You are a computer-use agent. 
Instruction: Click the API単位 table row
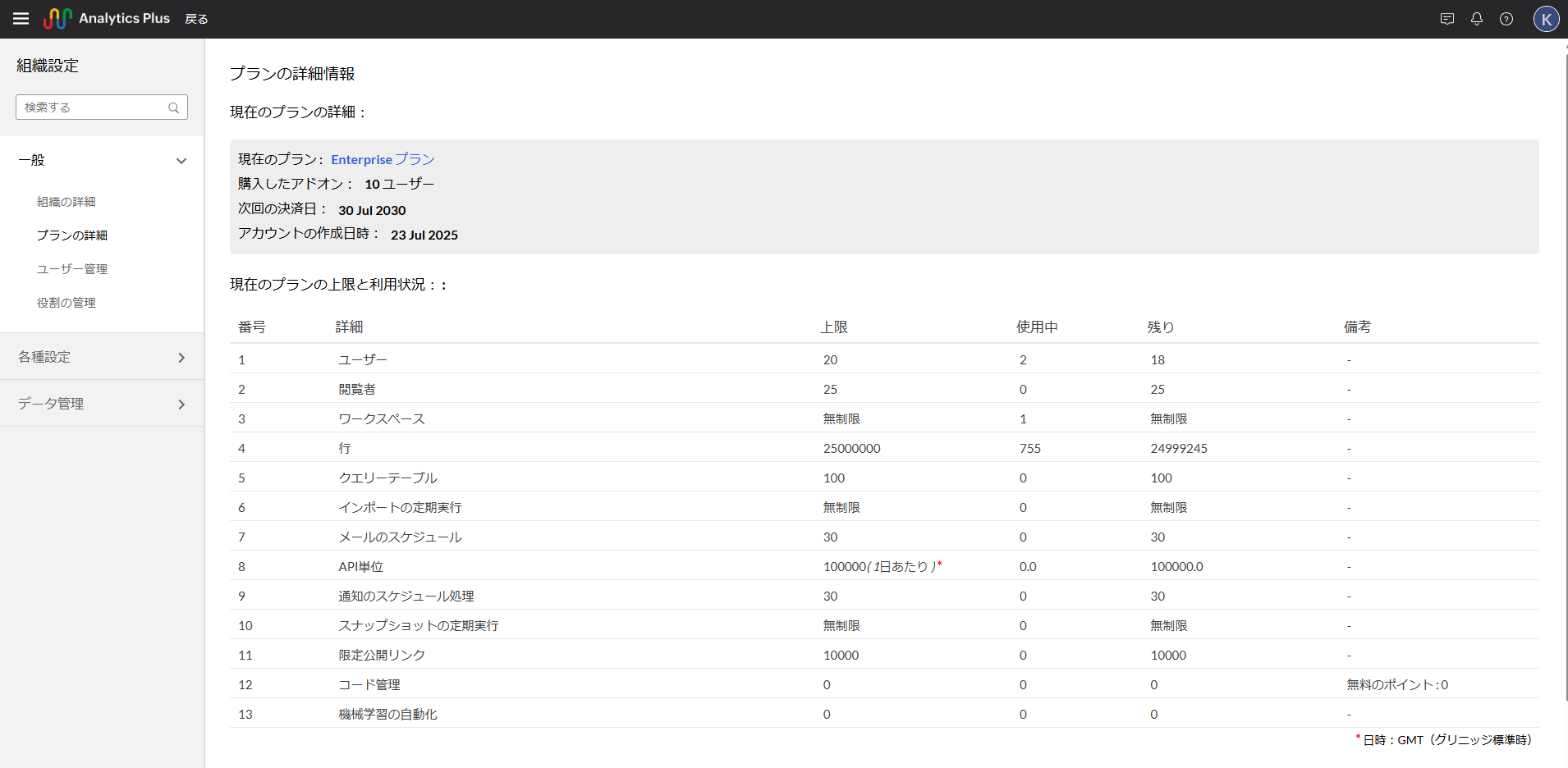[x=361, y=566]
